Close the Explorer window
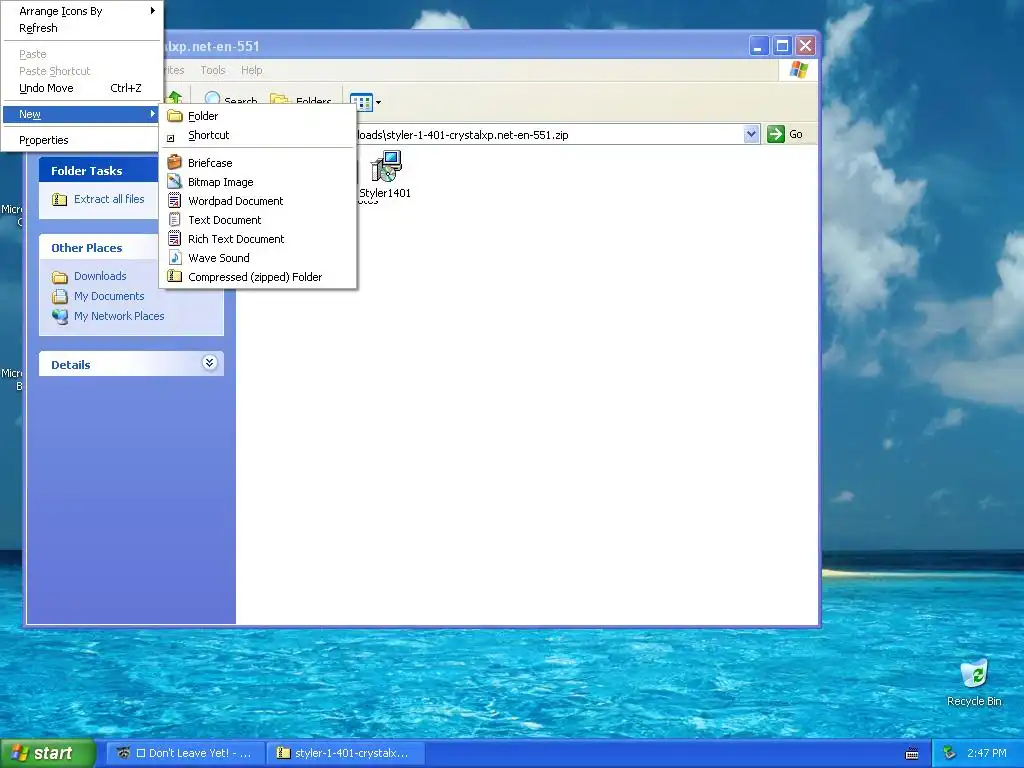 (x=805, y=46)
